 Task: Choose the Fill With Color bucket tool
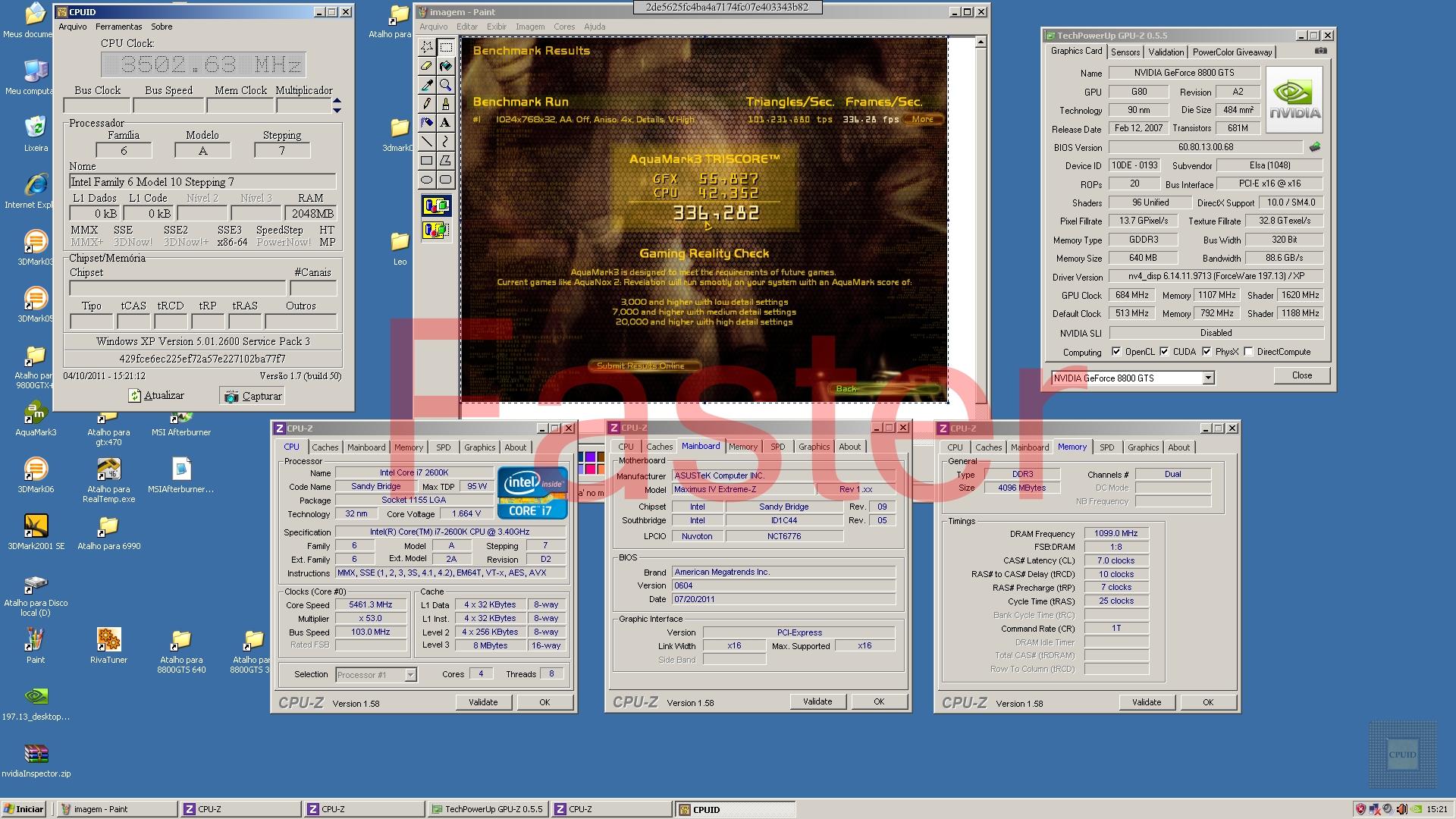pyautogui.click(x=446, y=66)
